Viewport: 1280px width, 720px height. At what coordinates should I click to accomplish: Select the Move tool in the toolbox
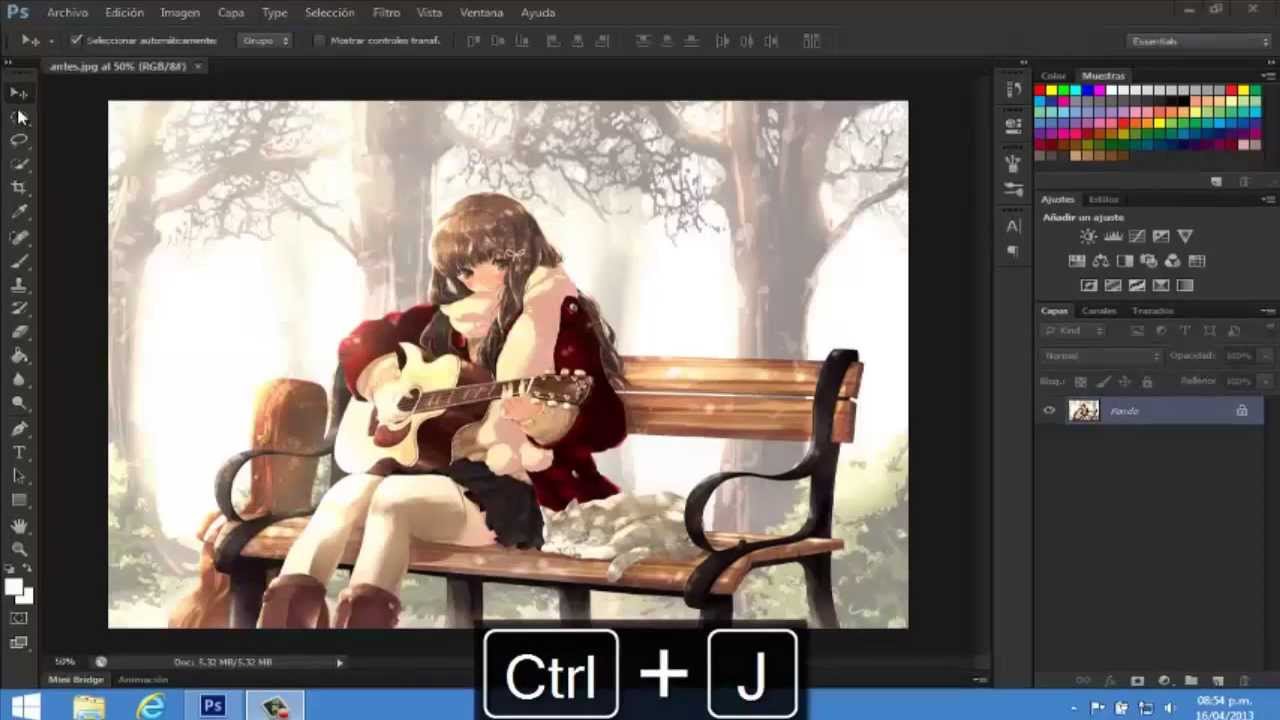coord(19,93)
